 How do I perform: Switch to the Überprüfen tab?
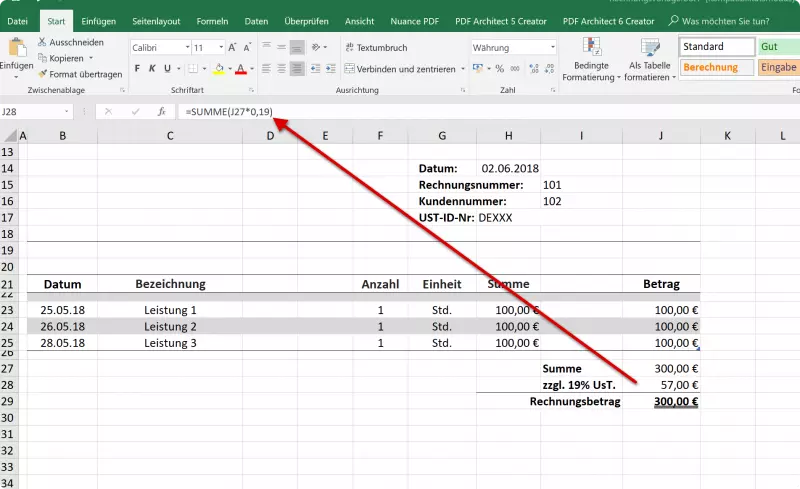pos(306,21)
